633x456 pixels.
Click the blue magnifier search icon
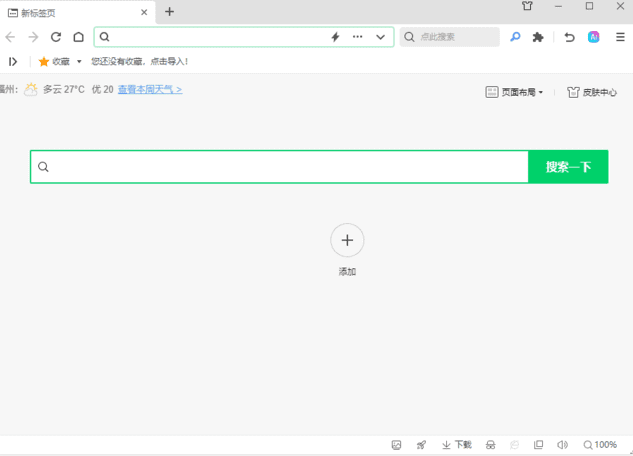[515, 37]
